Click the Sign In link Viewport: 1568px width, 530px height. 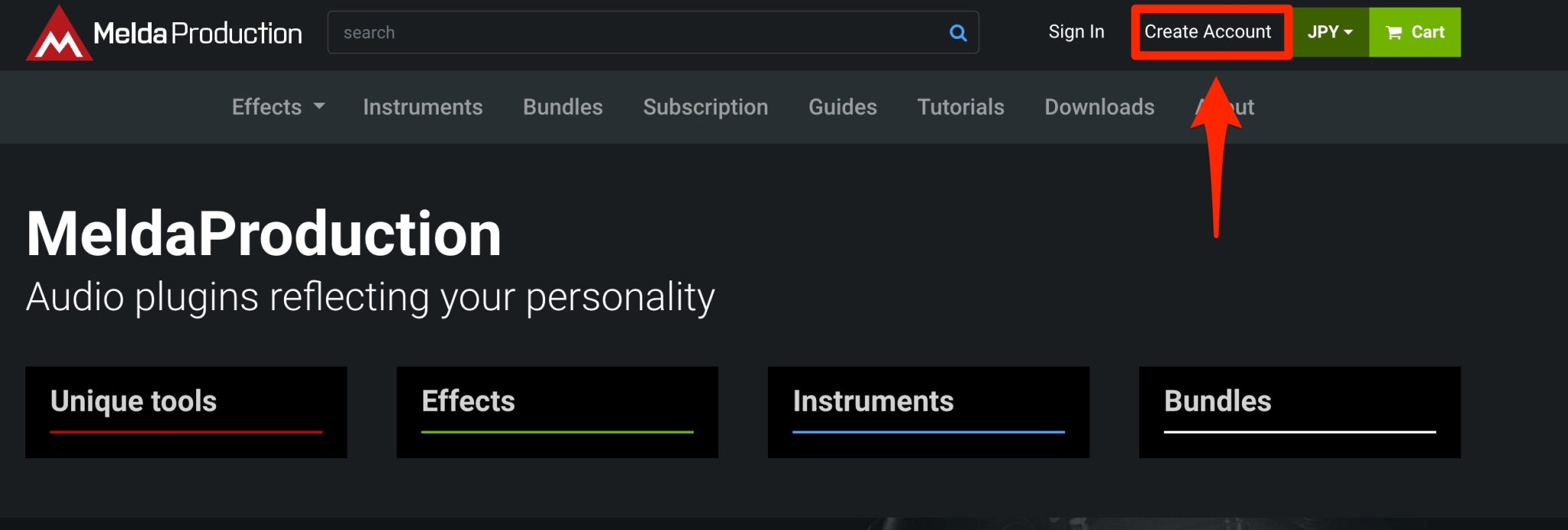click(1076, 32)
